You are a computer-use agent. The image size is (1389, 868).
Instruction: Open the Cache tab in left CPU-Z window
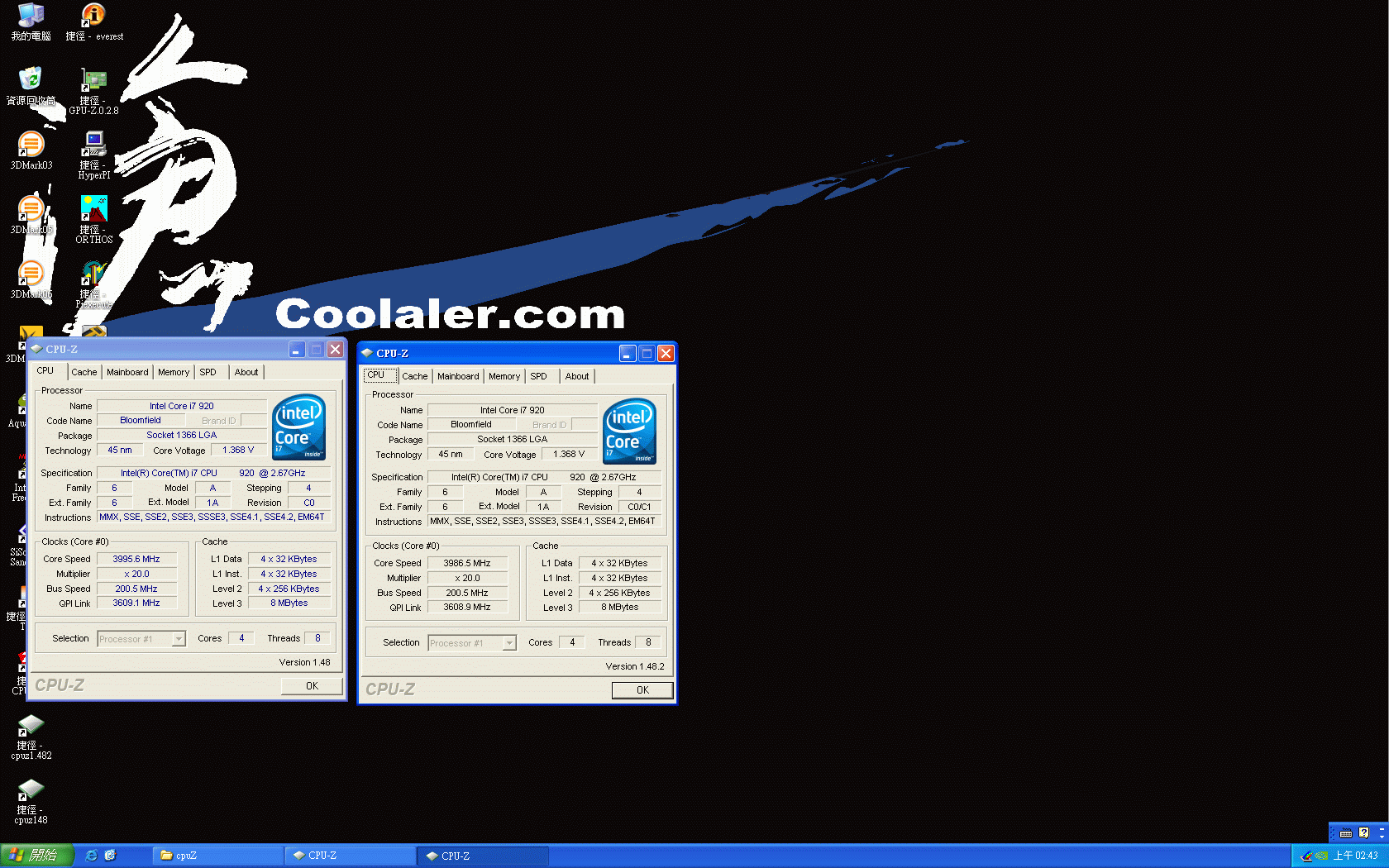[x=84, y=372]
